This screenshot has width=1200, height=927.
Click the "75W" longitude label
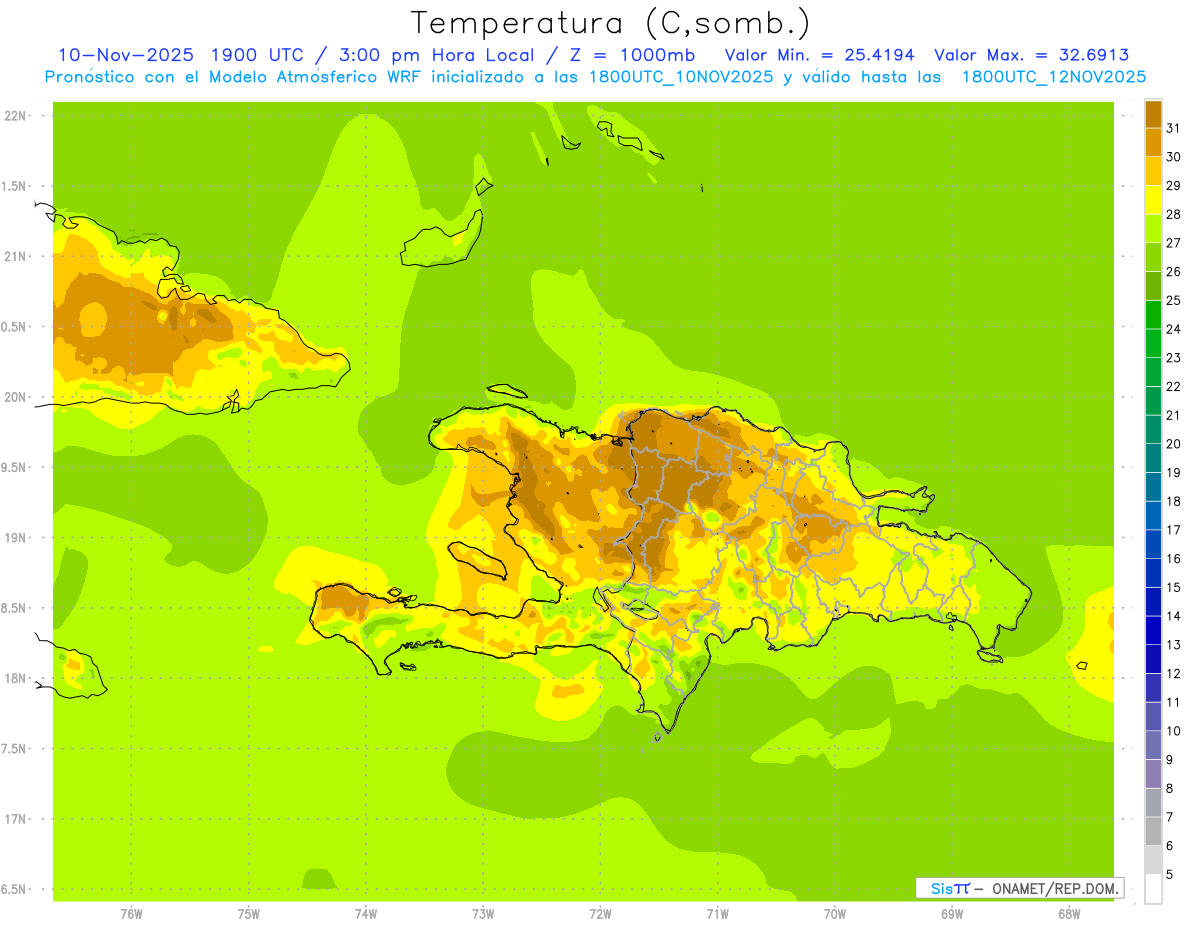click(249, 914)
